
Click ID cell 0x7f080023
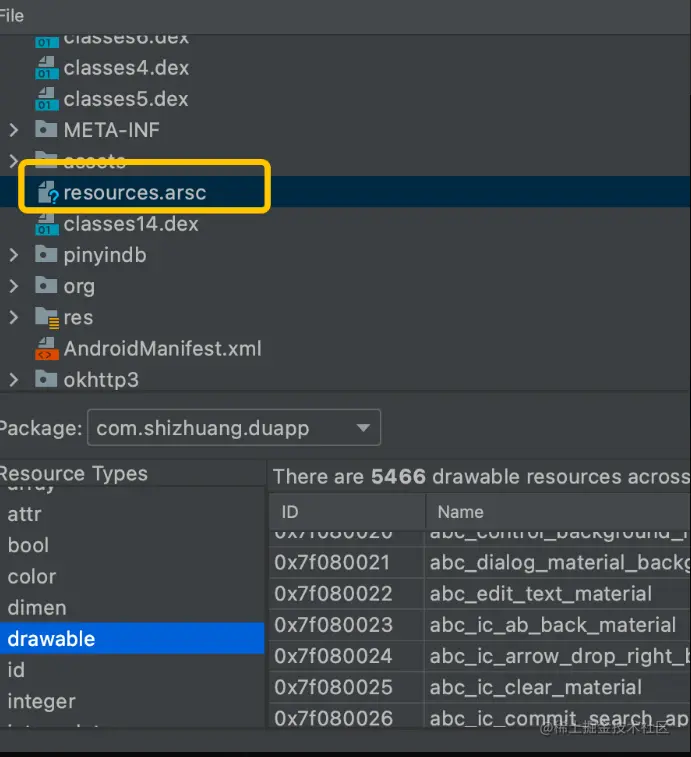[x=347, y=625]
